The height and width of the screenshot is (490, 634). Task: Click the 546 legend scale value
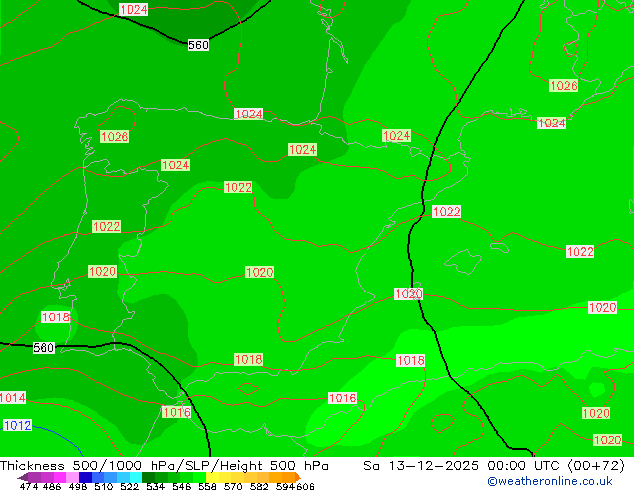click(x=182, y=486)
